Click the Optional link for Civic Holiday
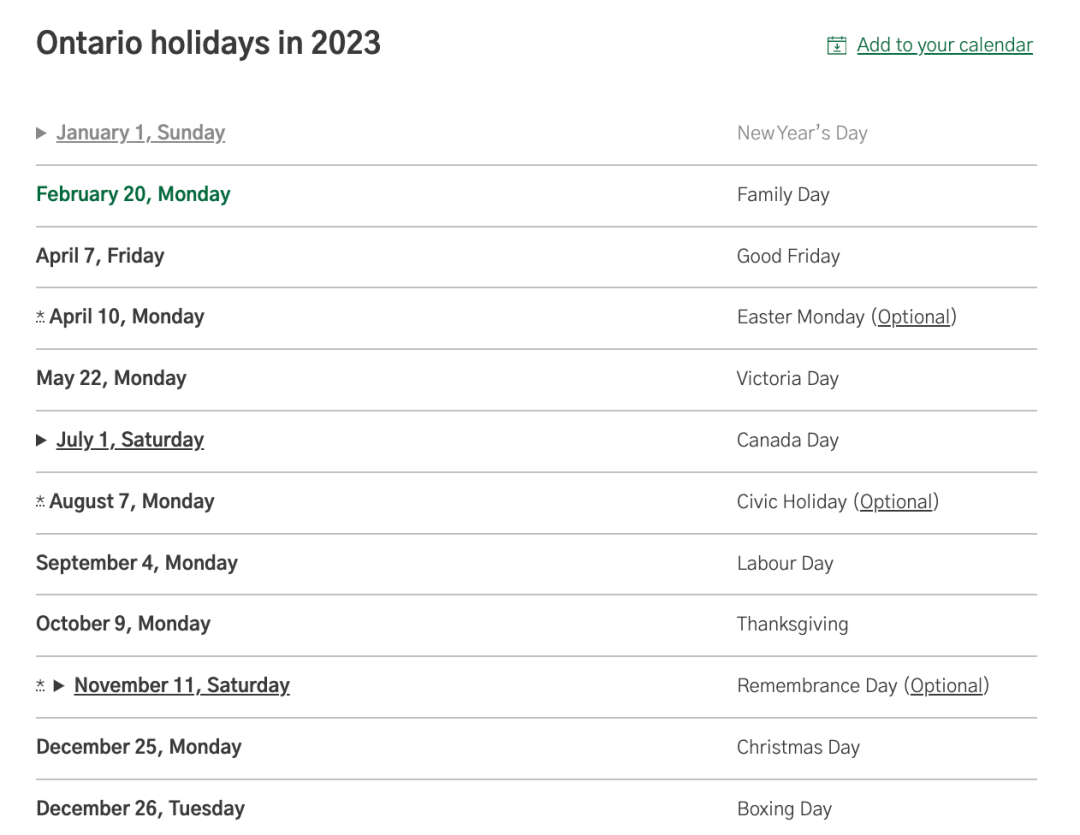 coord(896,502)
